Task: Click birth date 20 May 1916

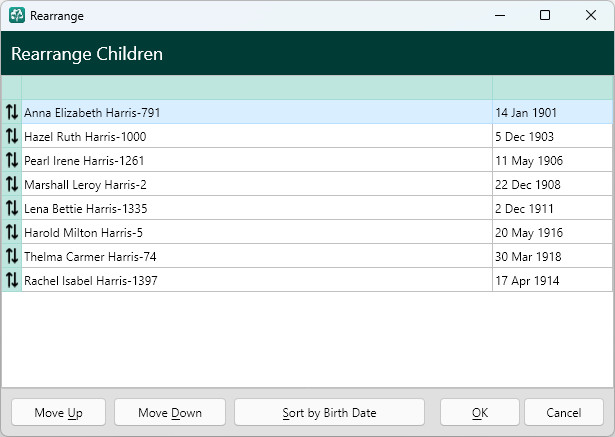Action: (529, 233)
